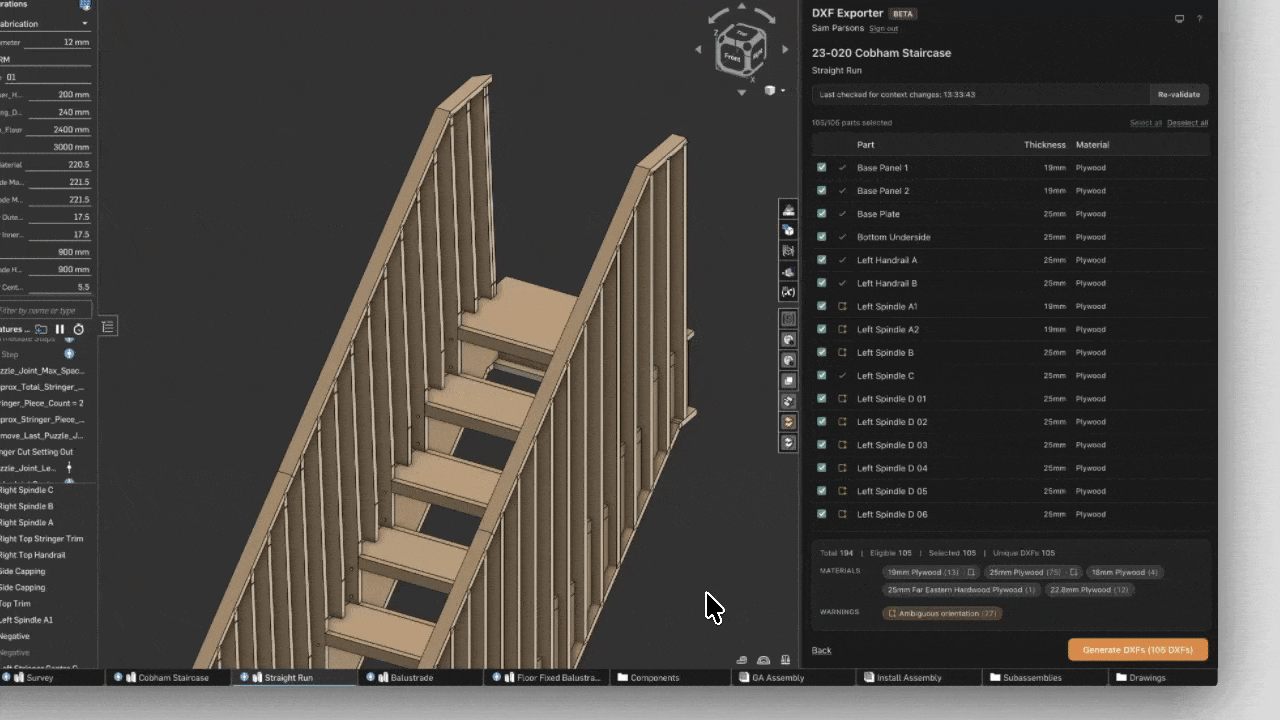Uncheck the Base Panel 1 checkbox
The width and height of the screenshot is (1280, 720).
click(x=821, y=168)
